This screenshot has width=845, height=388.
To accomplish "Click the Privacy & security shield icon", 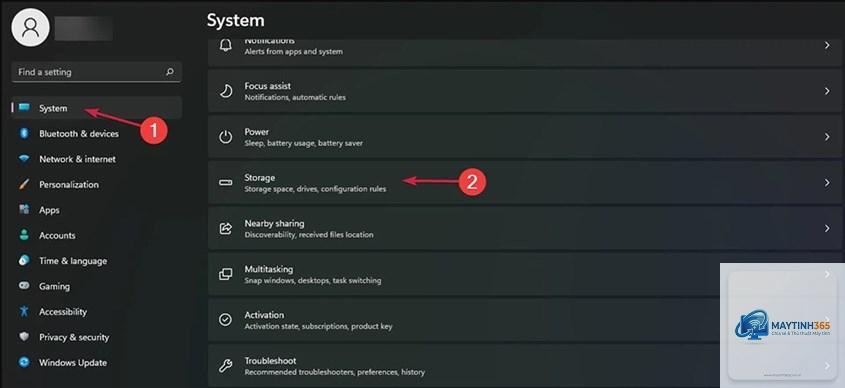I will pyautogui.click(x=24, y=337).
